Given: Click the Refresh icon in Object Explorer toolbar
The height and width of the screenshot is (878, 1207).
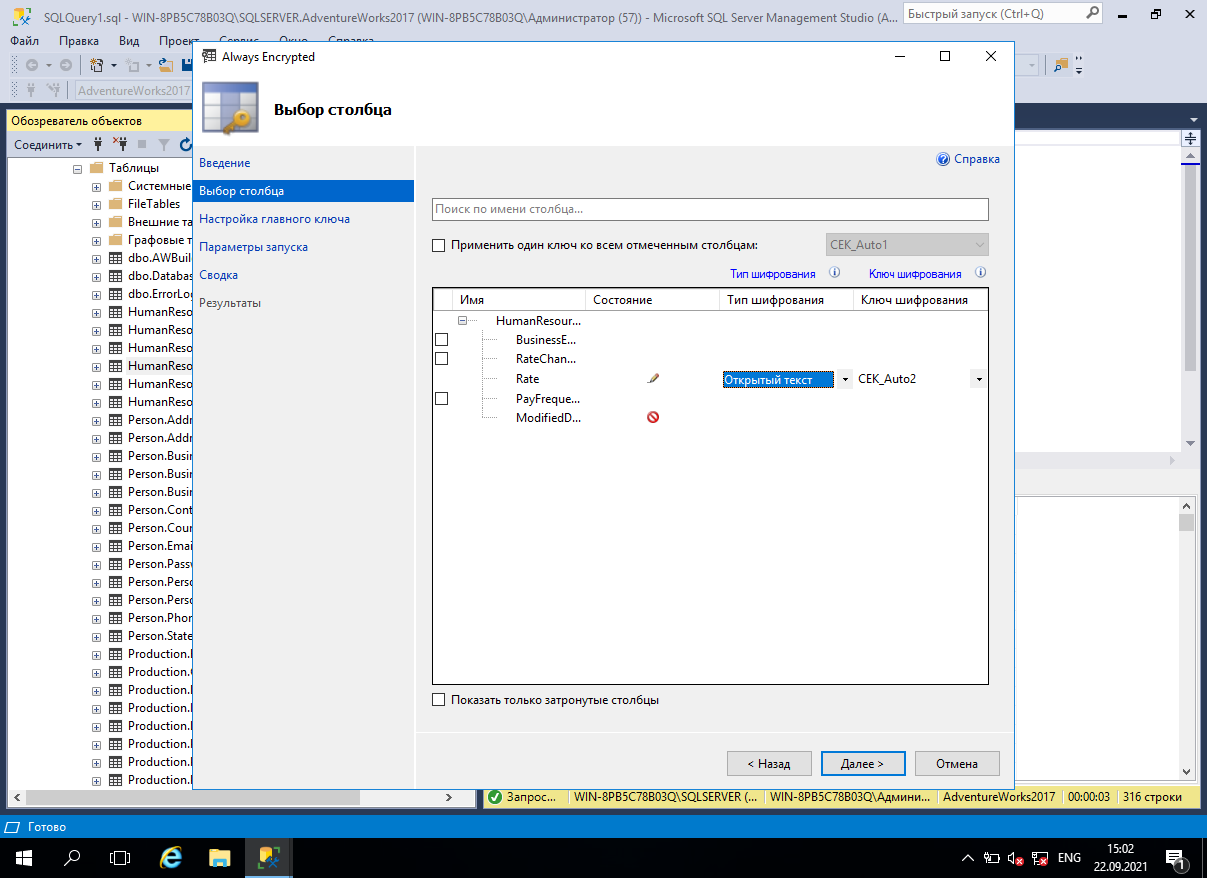Looking at the screenshot, I should click(x=185, y=145).
